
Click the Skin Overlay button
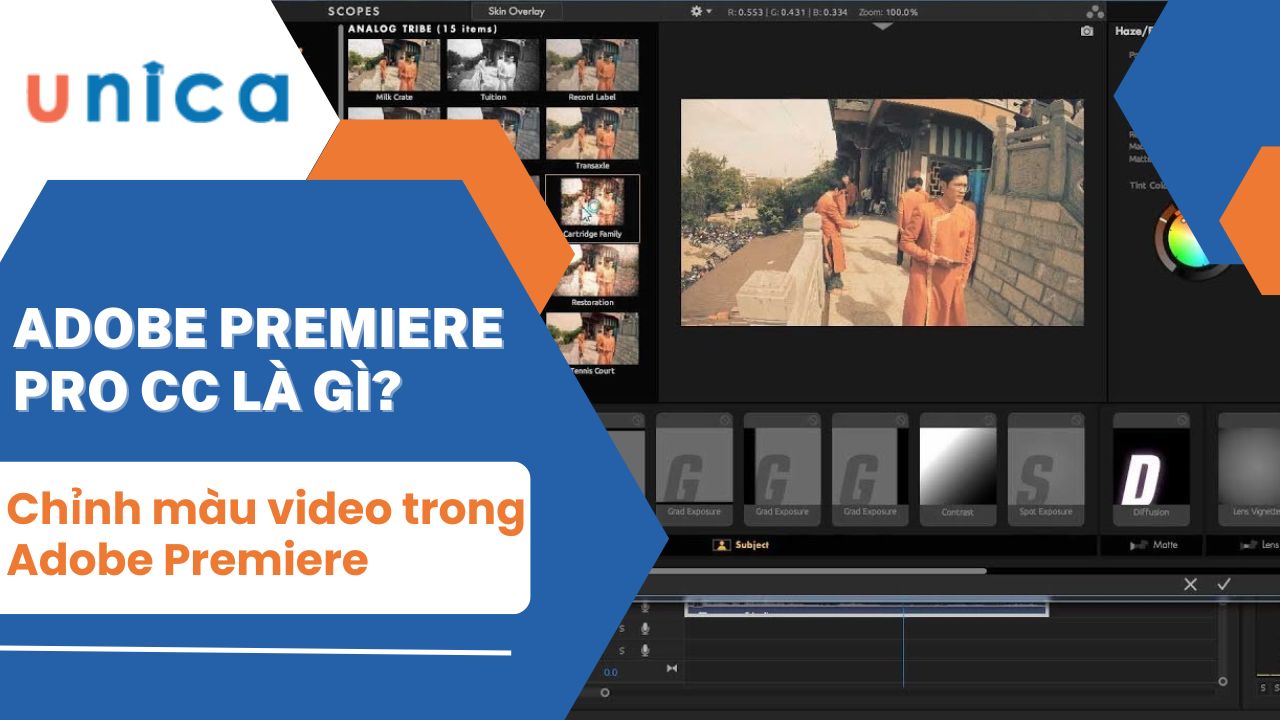(516, 11)
